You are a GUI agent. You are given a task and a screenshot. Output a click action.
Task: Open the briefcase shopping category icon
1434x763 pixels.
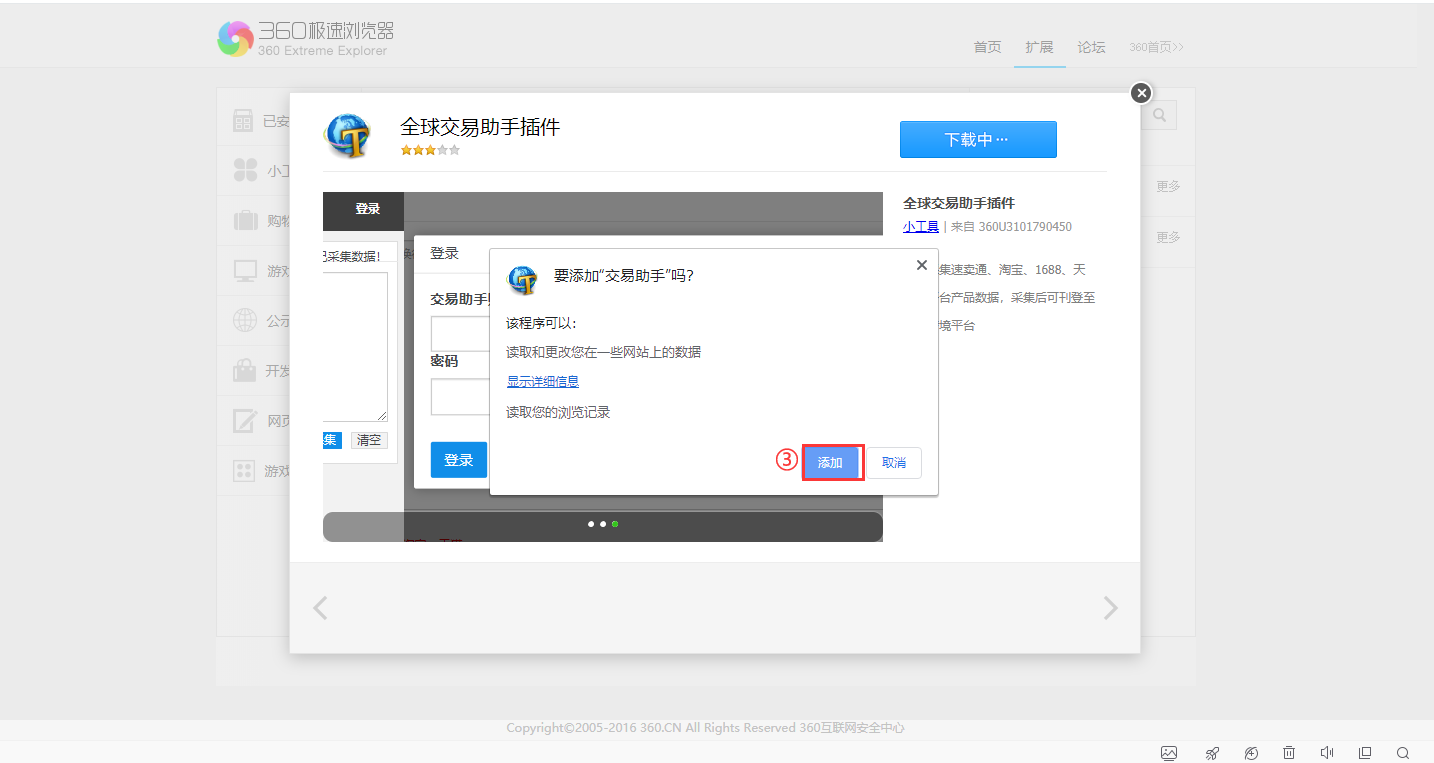(245, 220)
